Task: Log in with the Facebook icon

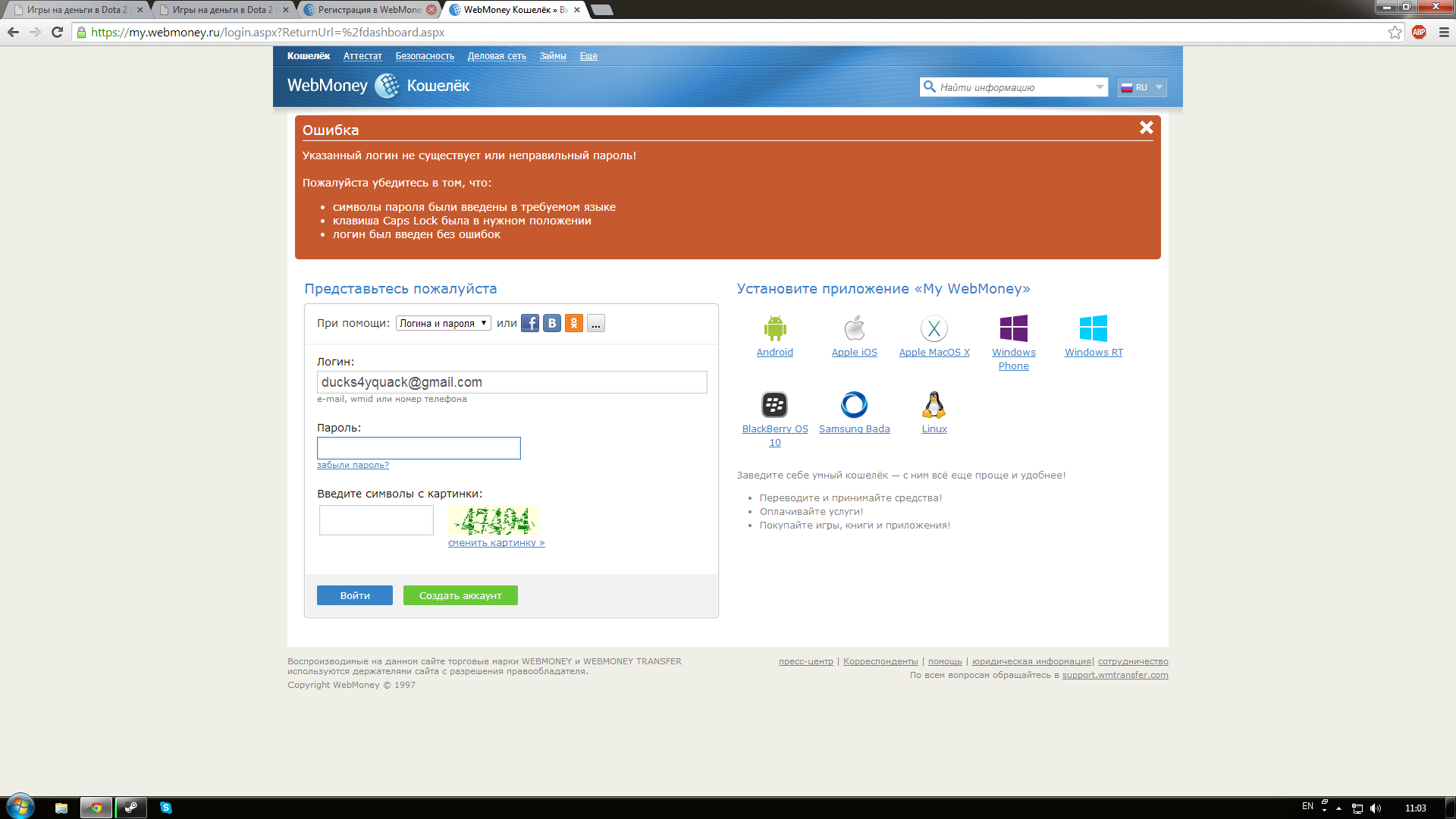Action: tap(529, 323)
